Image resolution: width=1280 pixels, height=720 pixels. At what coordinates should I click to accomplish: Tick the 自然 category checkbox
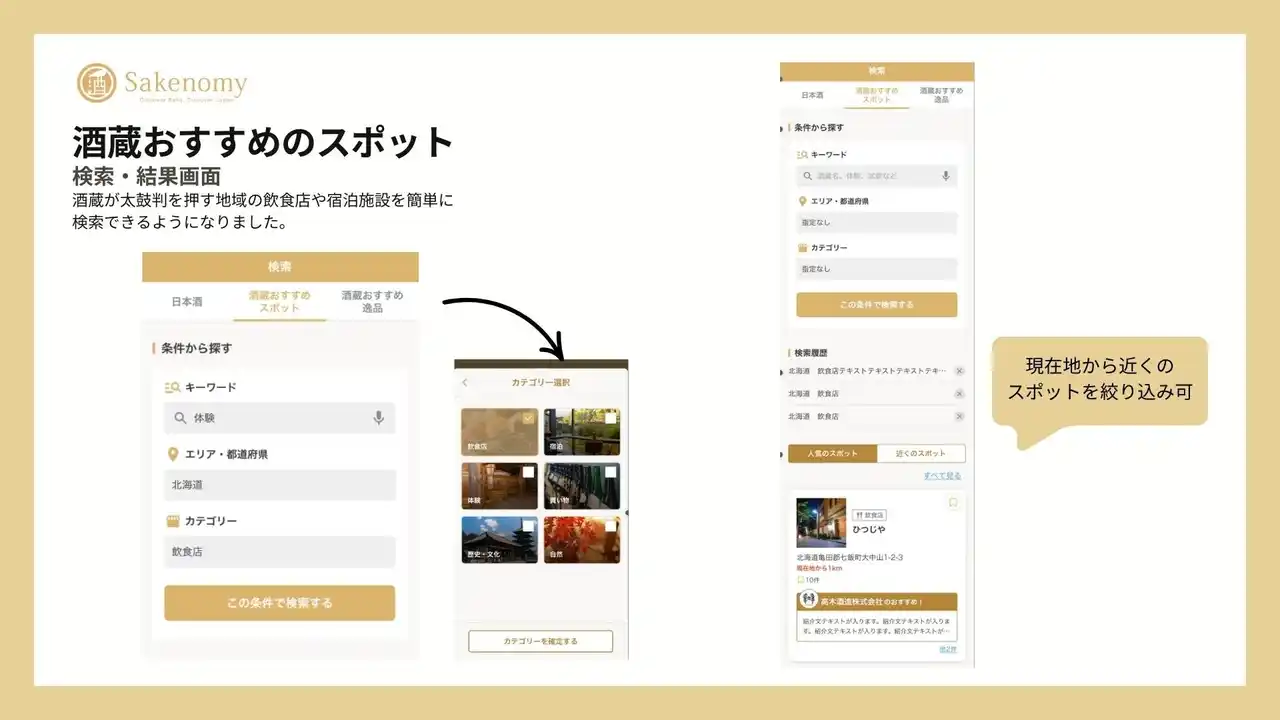point(610,526)
